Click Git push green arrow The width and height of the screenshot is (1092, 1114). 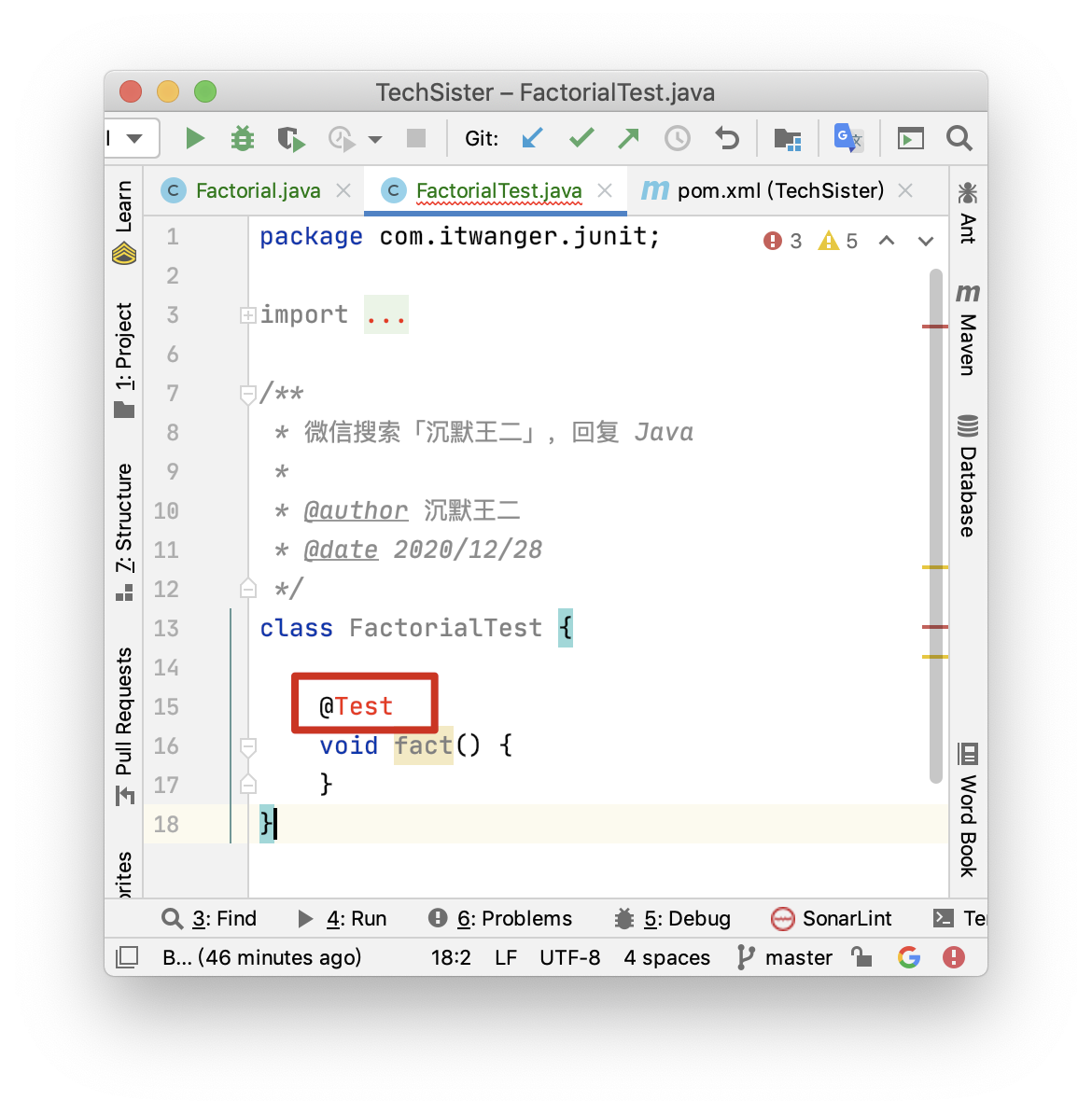pos(629,139)
